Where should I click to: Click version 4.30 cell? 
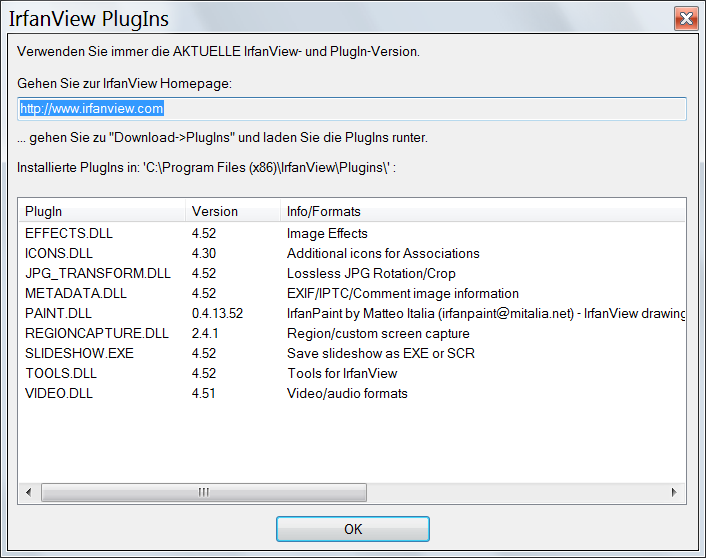click(204, 253)
